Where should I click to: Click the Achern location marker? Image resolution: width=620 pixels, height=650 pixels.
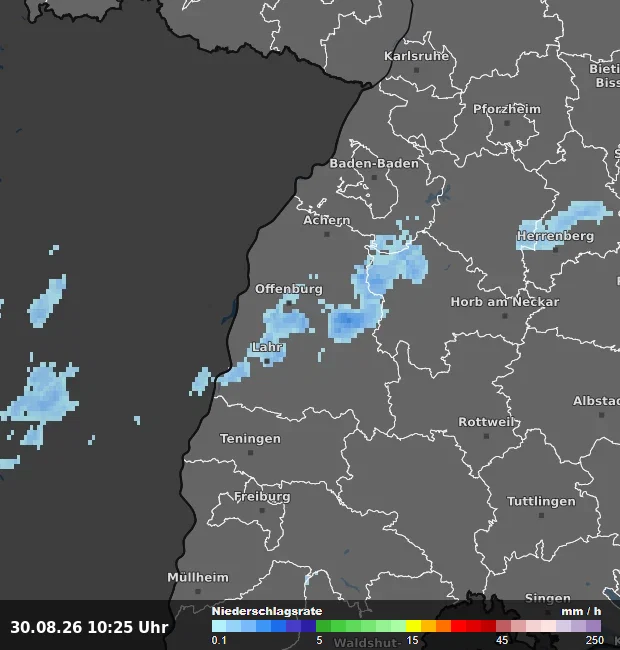(x=327, y=234)
